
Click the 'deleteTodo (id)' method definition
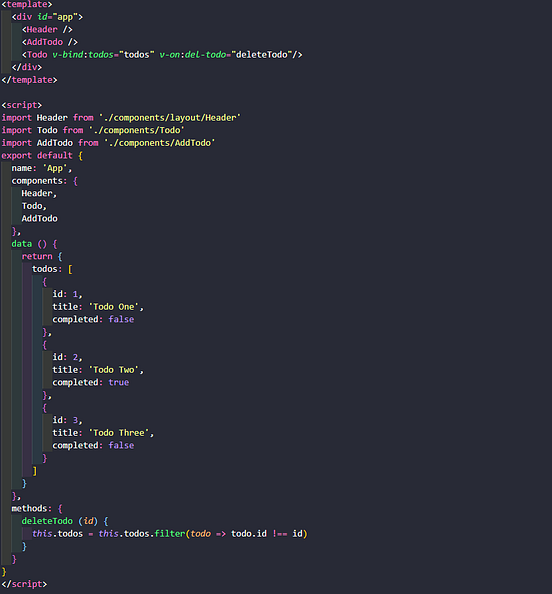(59, 521)
